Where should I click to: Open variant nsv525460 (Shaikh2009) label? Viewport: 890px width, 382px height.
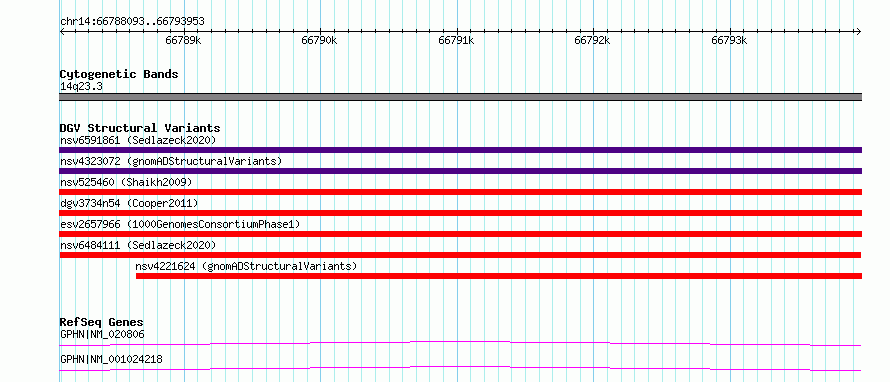(126, 182)
